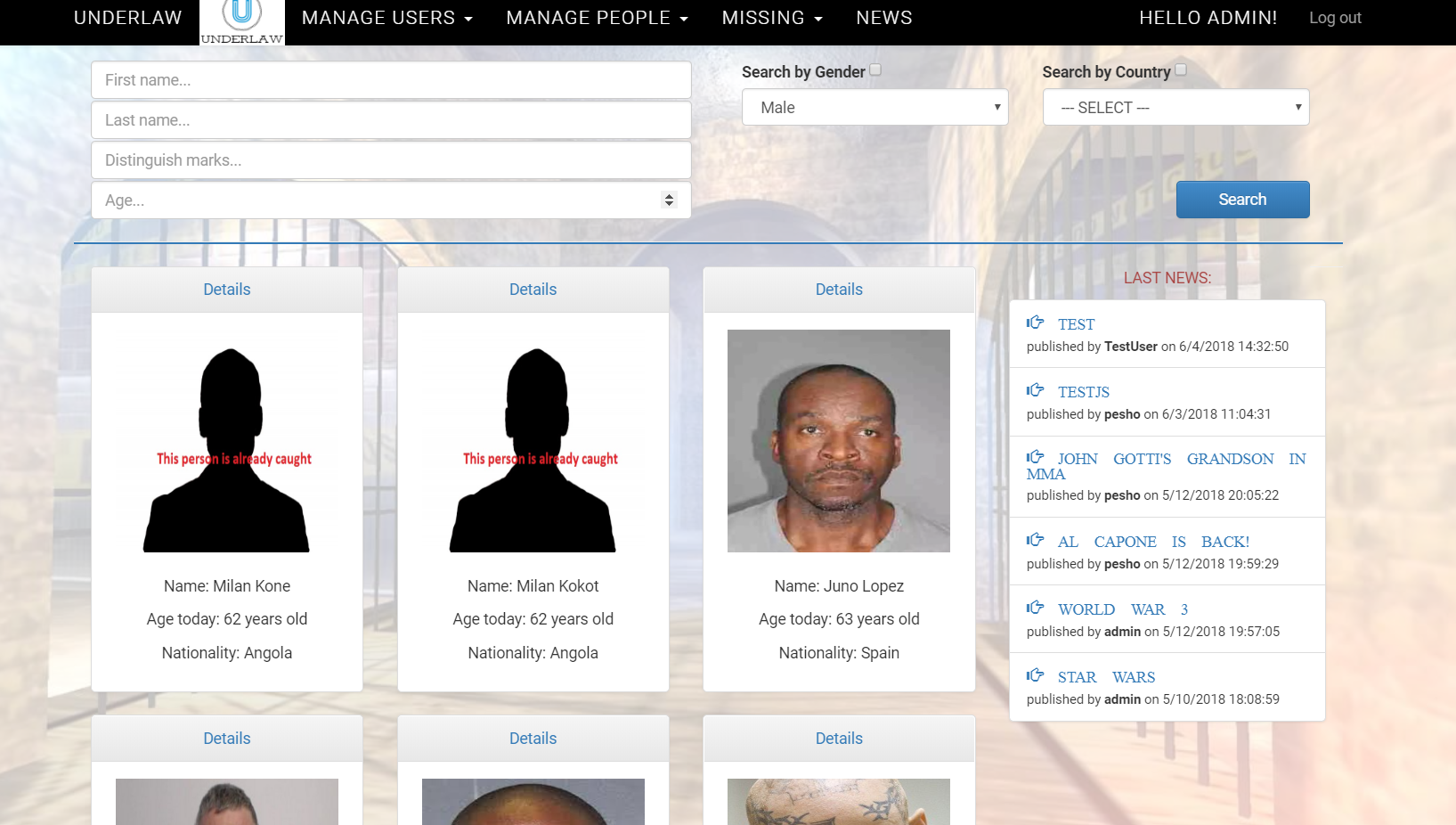Open Details for Milan Kone
Image resolution: width=1456 pixels, height=825 pixels.
pos(227,290)
